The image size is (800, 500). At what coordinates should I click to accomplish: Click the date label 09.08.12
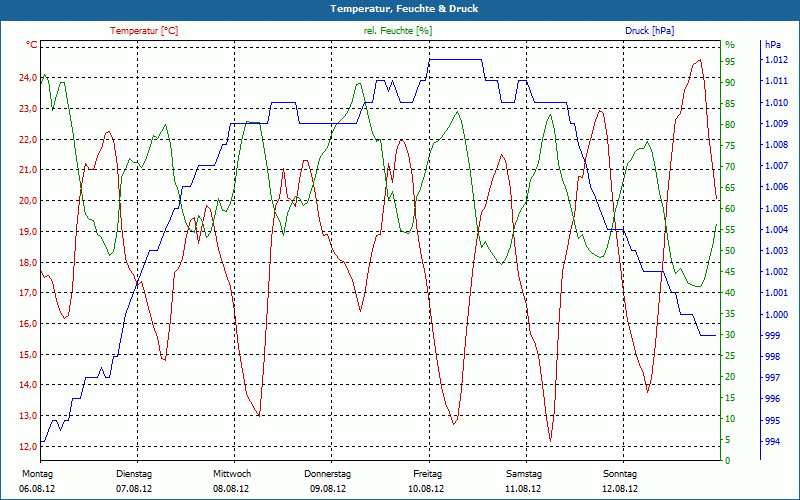328,489
